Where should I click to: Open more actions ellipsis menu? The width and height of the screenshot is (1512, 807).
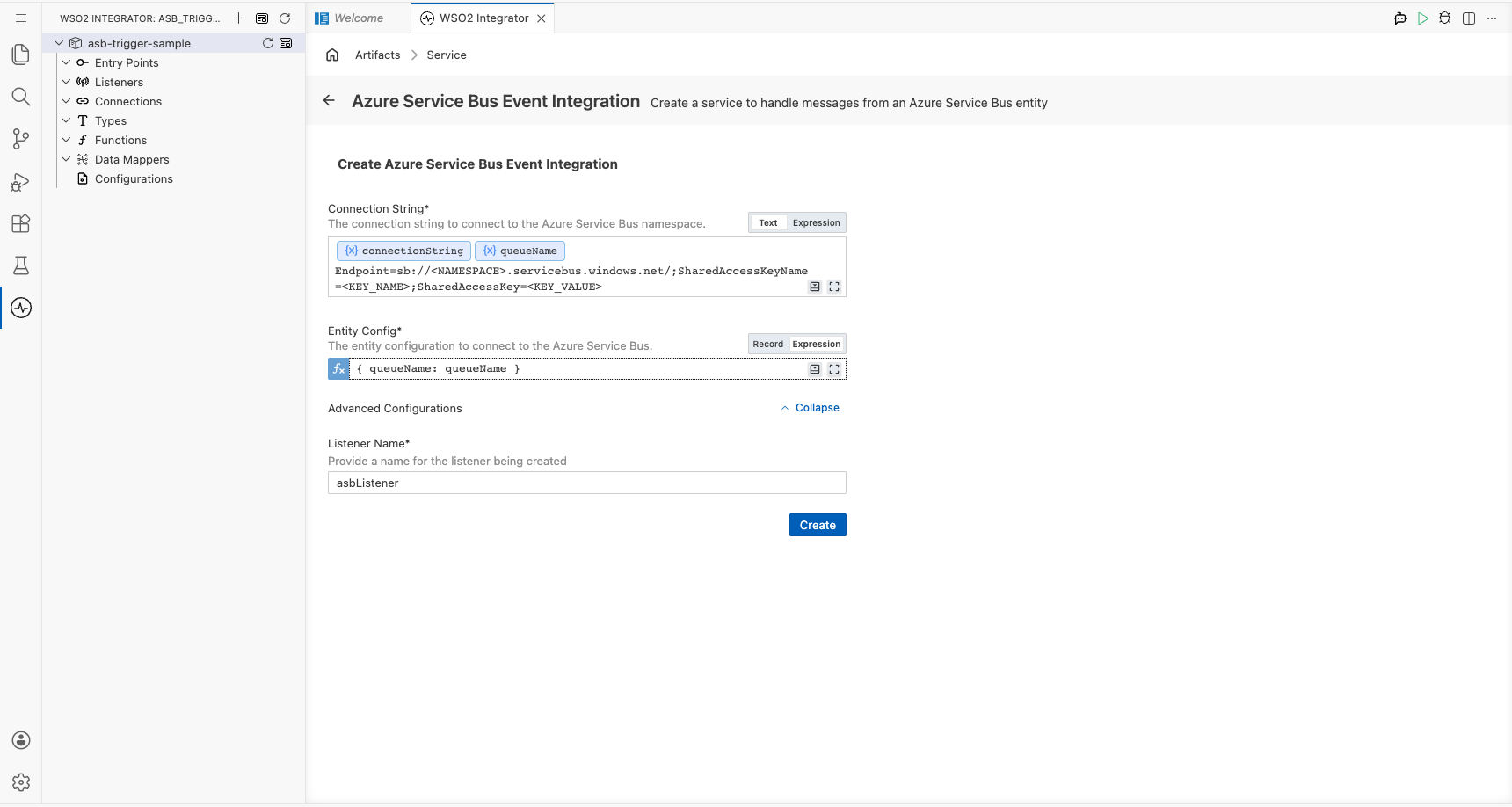tap(1492, 18)
